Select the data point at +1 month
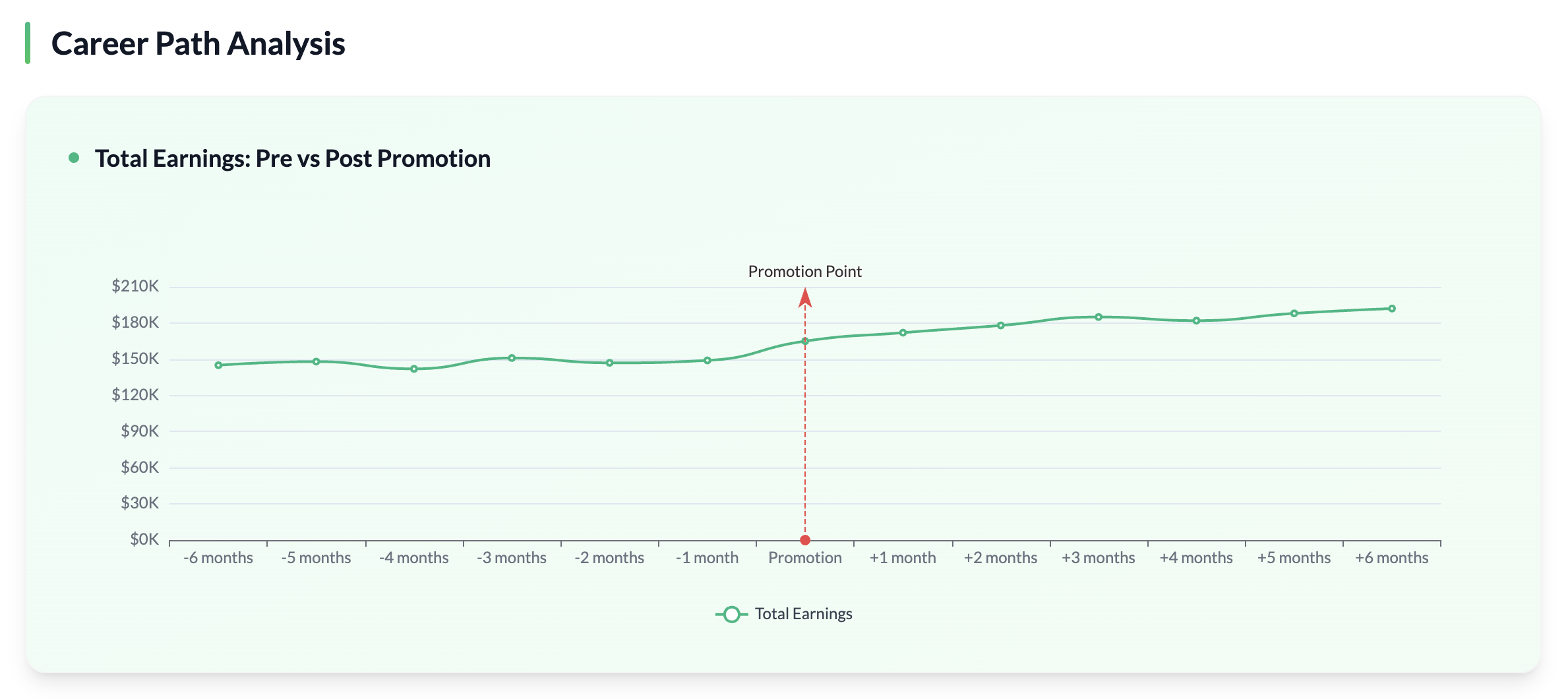The width and height of the screenshot is (1568, 699). point(903,333)
